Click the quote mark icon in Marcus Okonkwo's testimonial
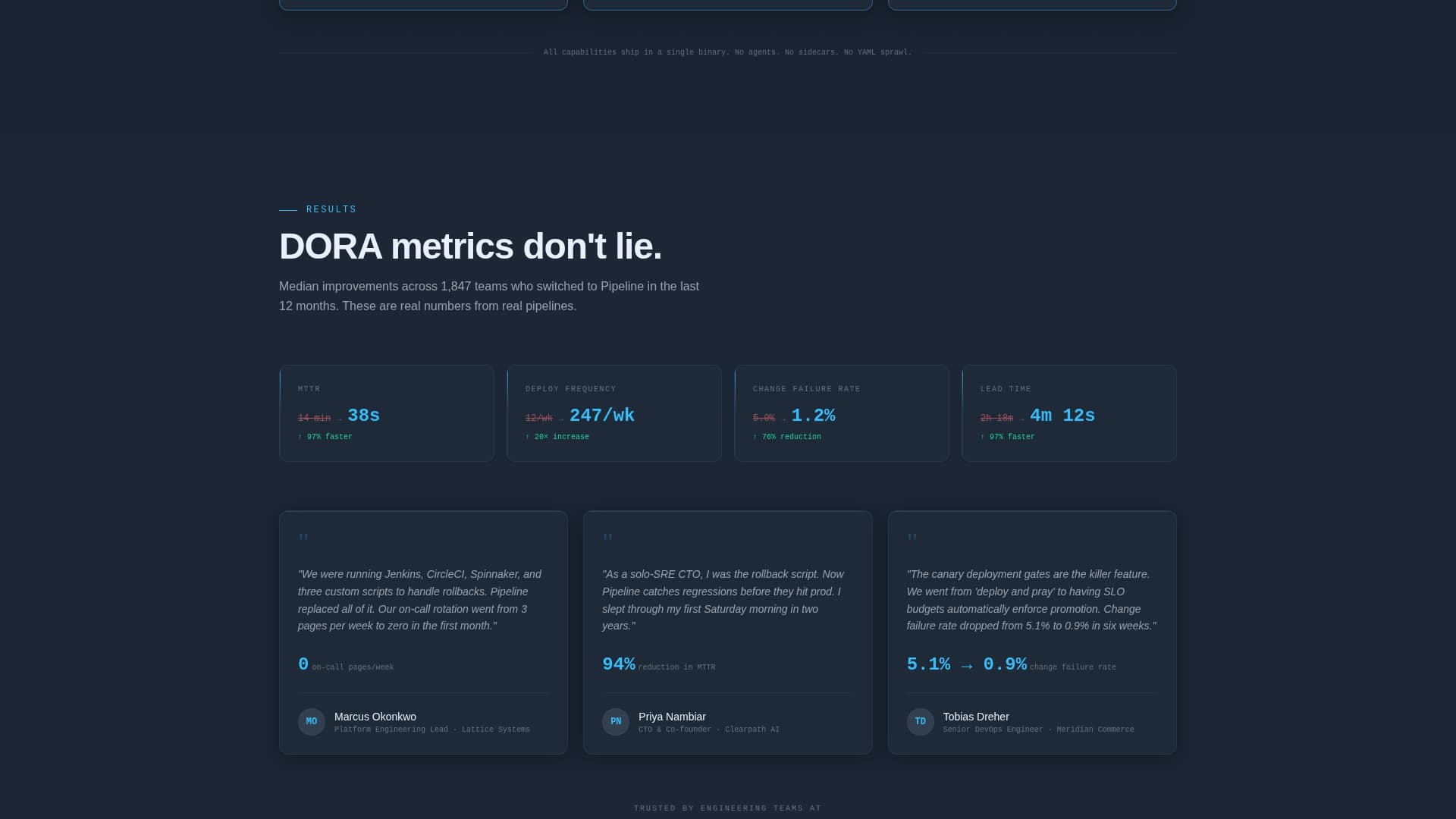1456x819 pixels. point(303,538)
